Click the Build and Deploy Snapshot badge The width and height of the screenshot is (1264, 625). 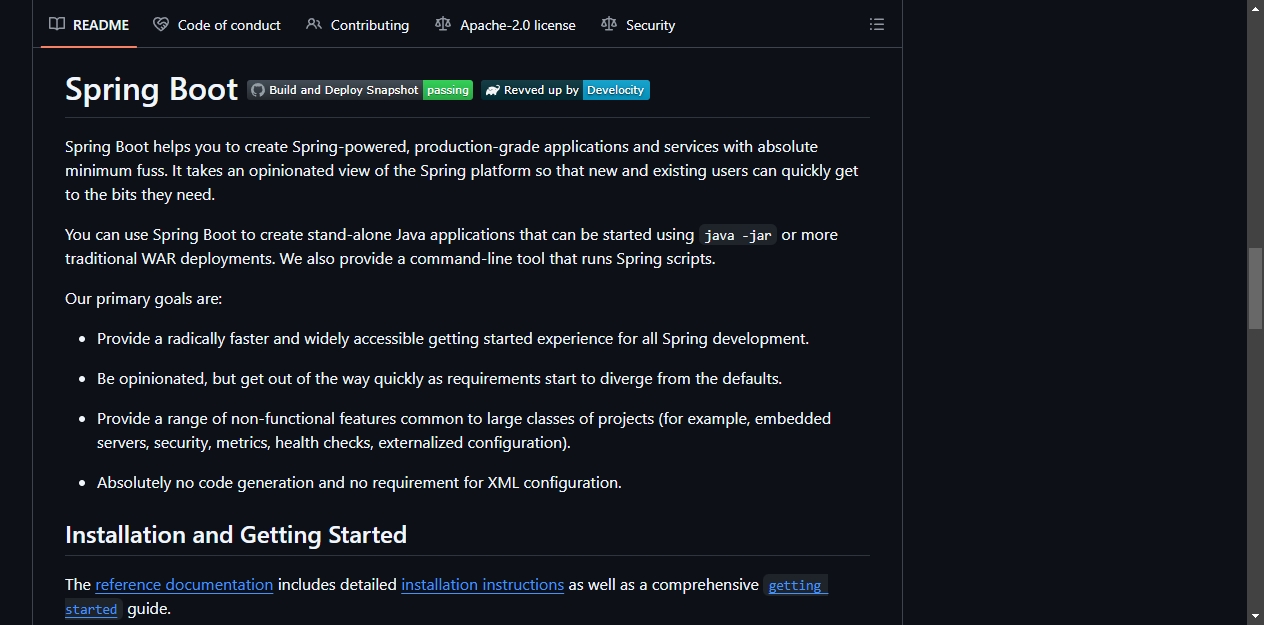(360, 90)
